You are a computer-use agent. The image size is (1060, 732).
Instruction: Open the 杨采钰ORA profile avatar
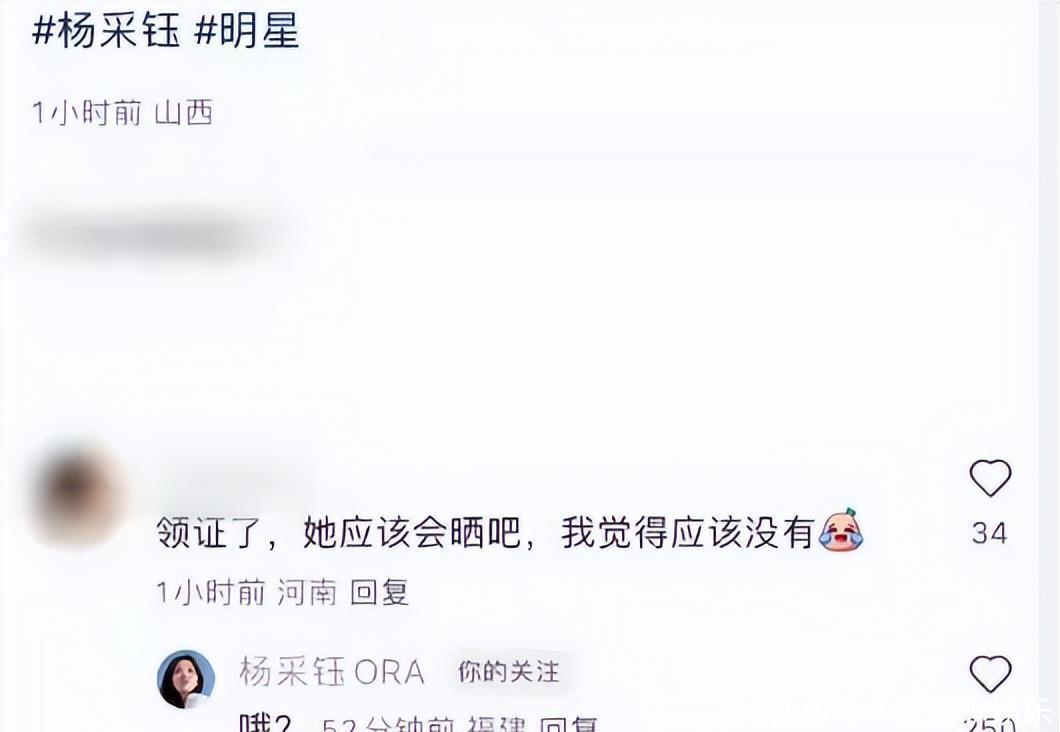click(186, 679)
